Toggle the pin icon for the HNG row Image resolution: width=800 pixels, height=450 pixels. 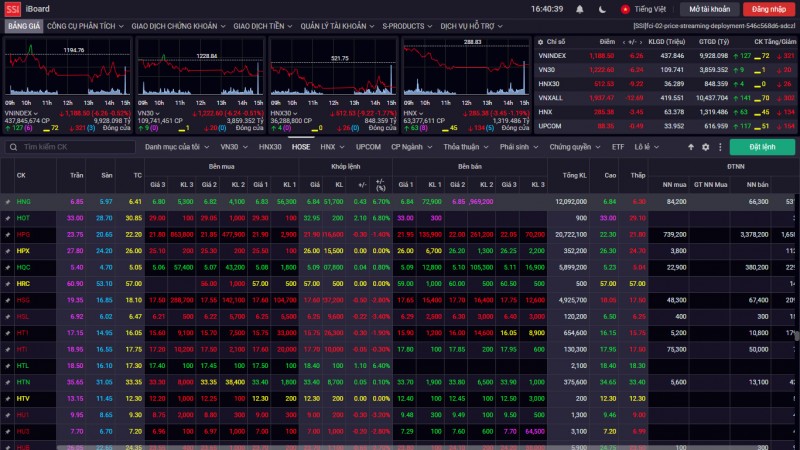coord(7,201)
